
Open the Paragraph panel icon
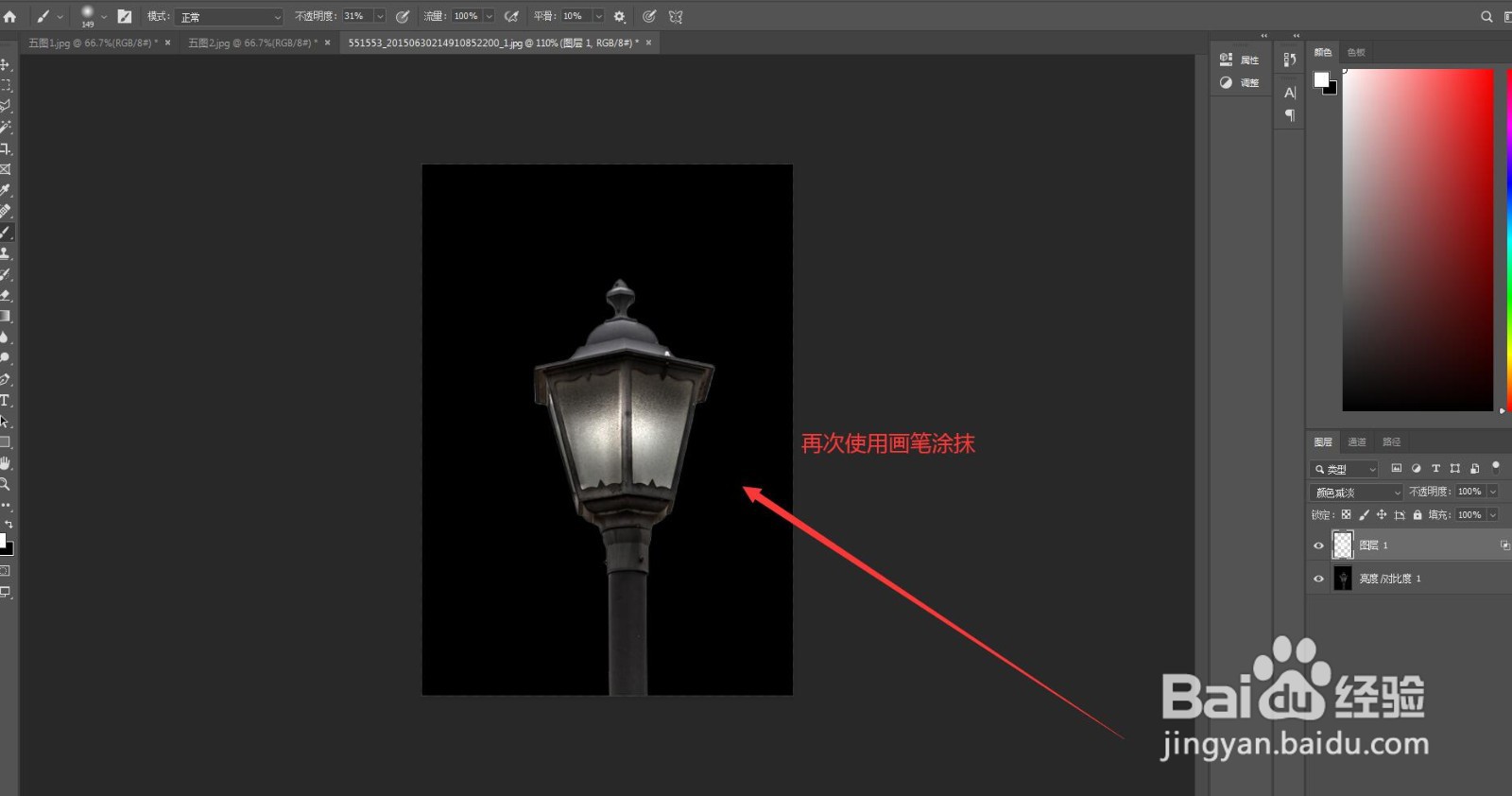point(1290,115)
